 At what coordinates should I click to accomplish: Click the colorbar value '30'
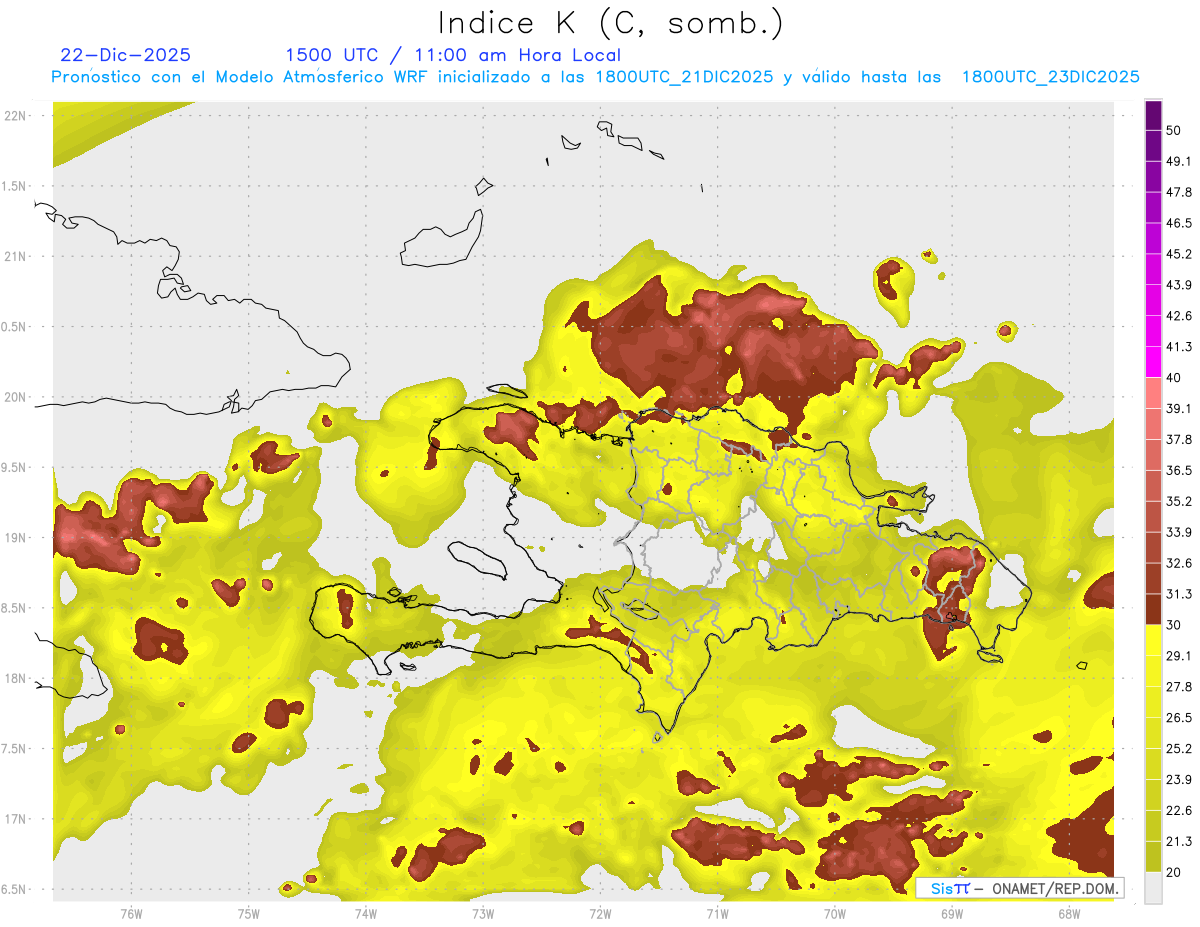[x=1174, y=625]
